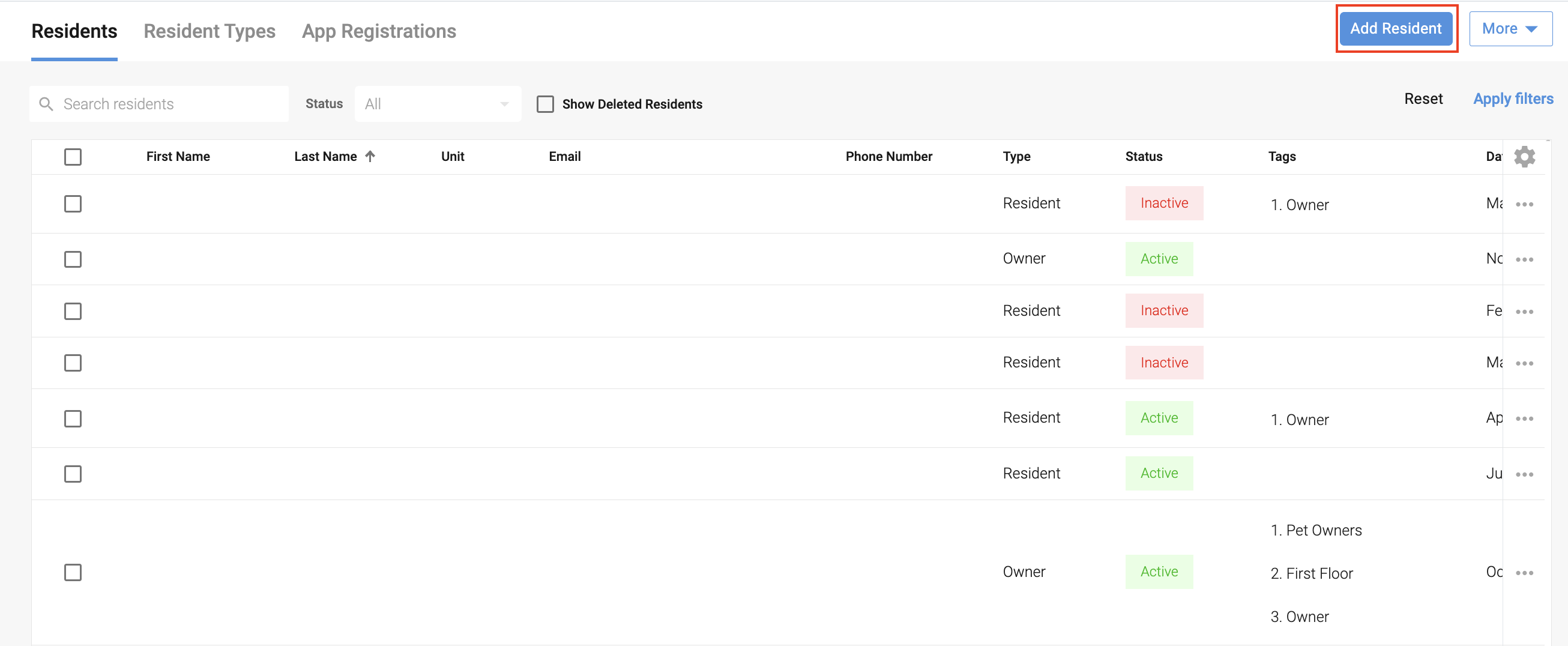
Task: Open actions menu for first Inactive resident
Action: tap(1524, 204)
